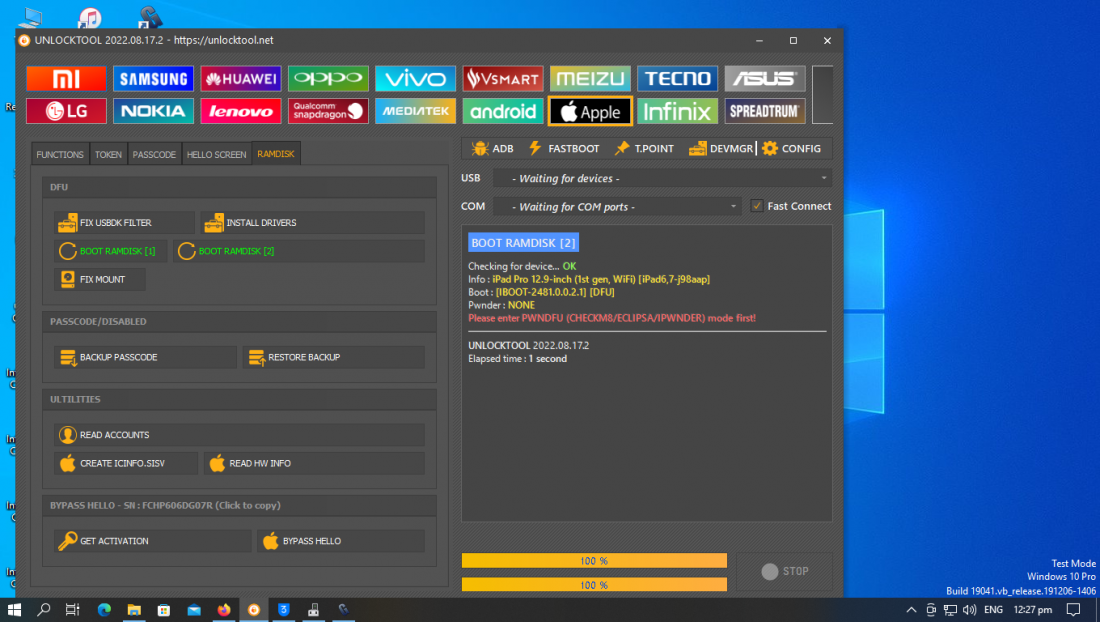Open the Spreadtrum chipset section

[x=765, y=111]
